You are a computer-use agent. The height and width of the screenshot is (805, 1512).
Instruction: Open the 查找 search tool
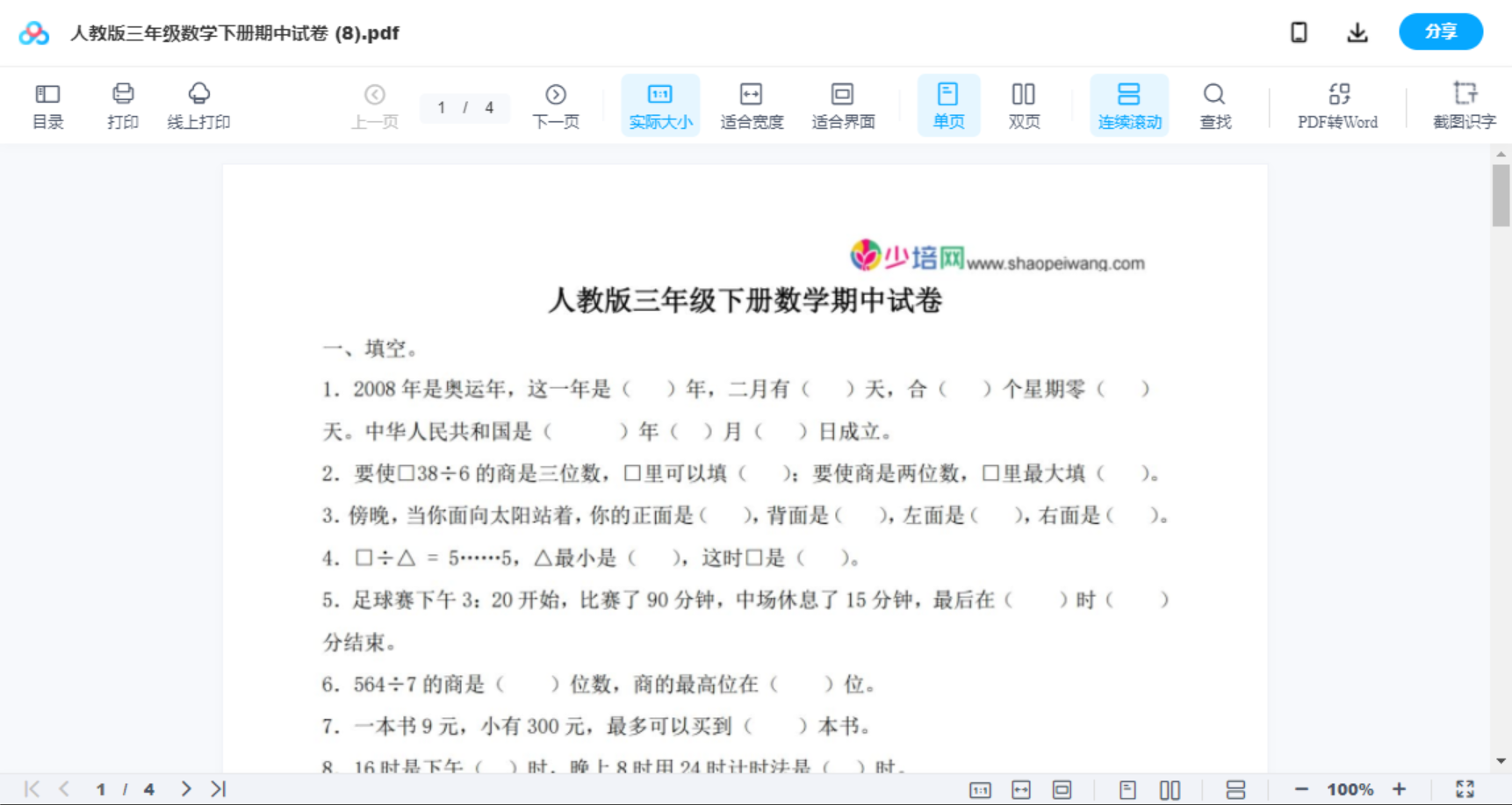[x=1214, y=104]
